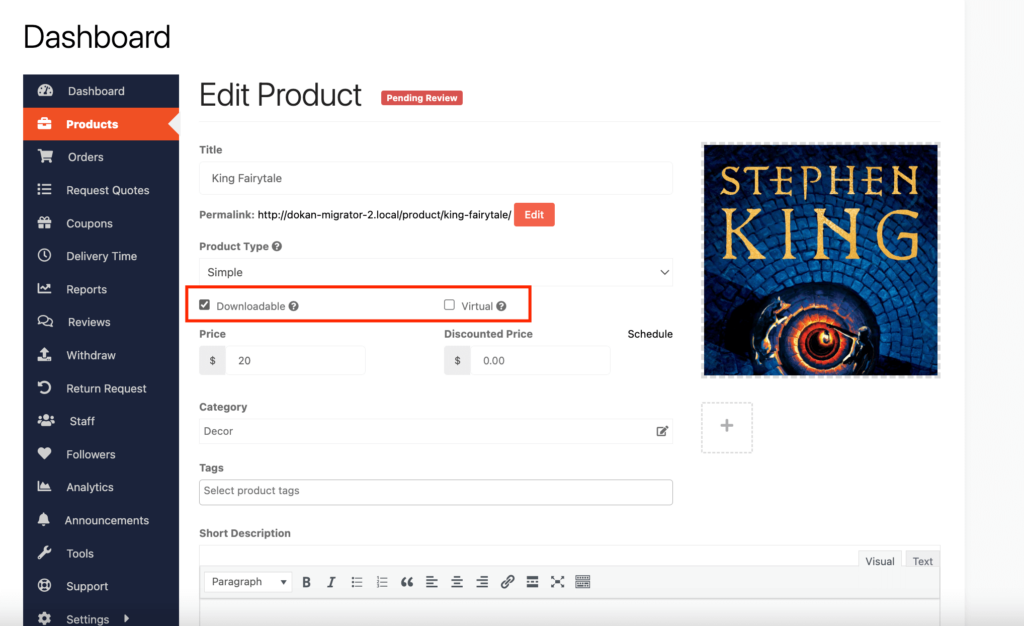Add a gallery image with plus box
This screenshot has width=1024, height=626.
pyautogui.click(x=727, y=427)
